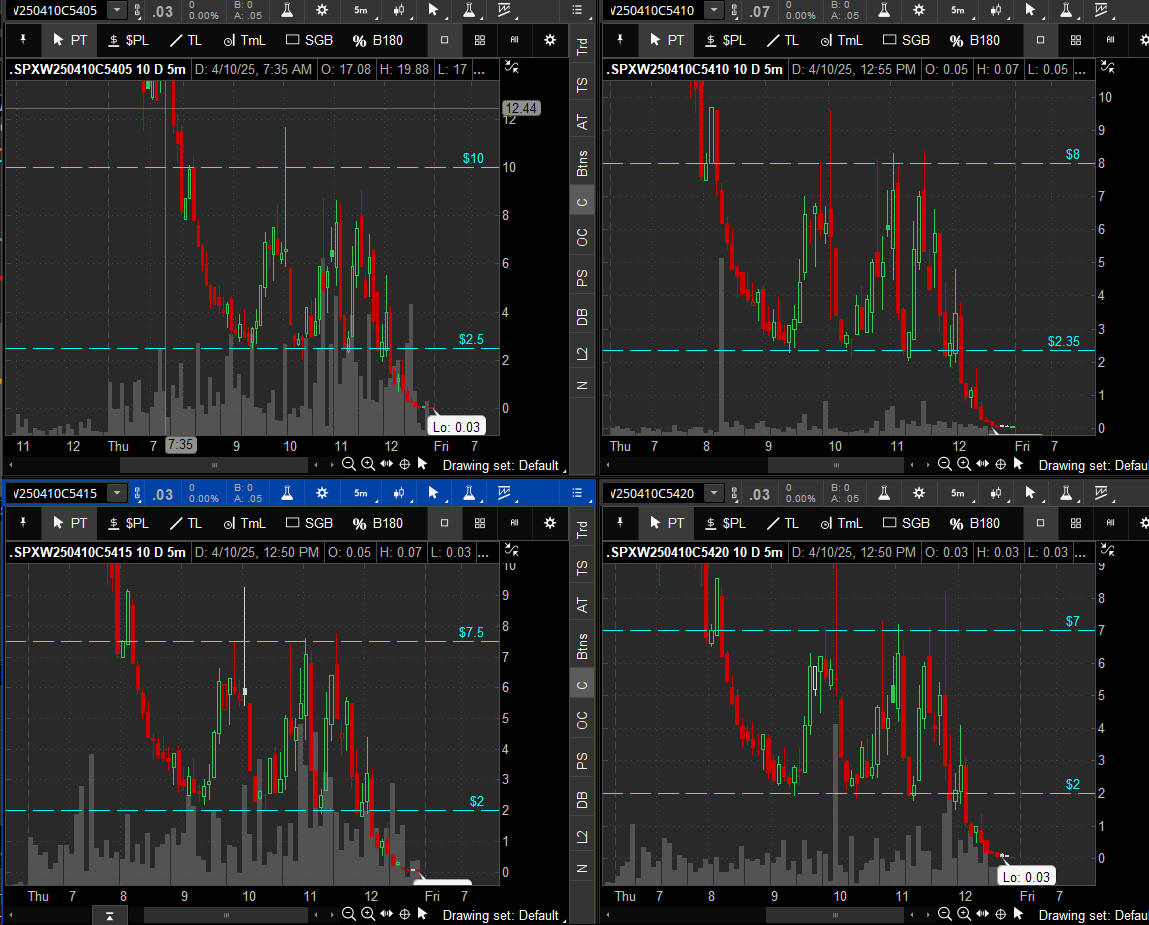
Task: Select the B180 percent tool in the C5415 chart
Action: 378,523
